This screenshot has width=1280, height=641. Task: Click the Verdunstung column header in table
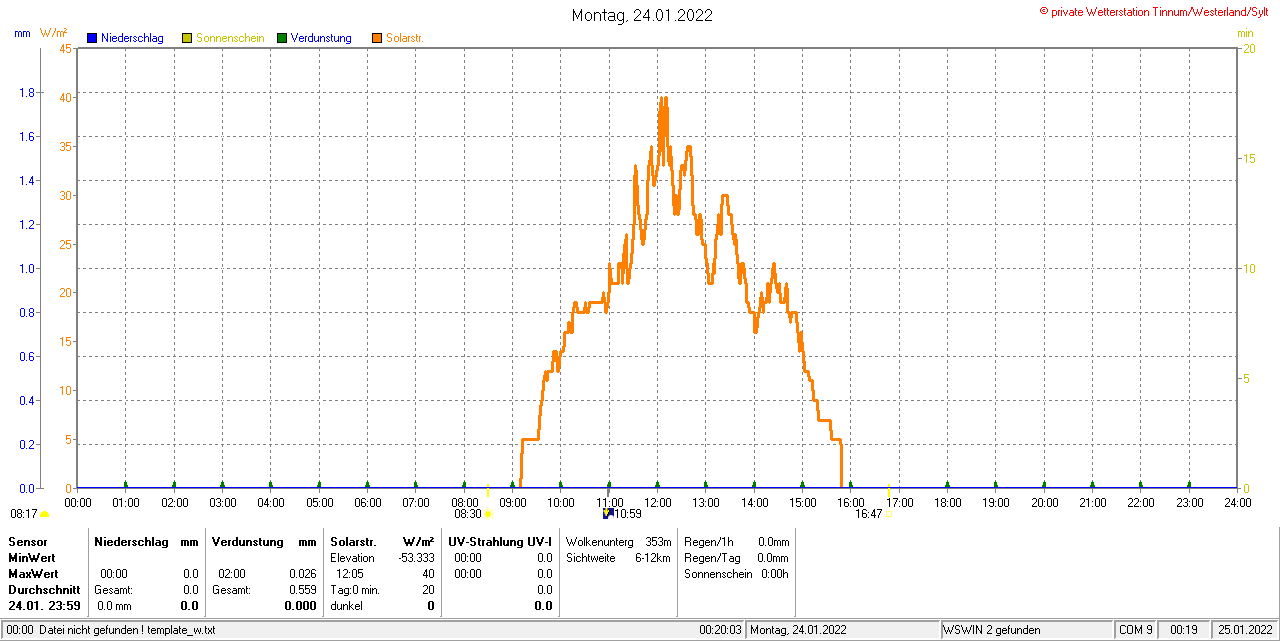(247, 541)
